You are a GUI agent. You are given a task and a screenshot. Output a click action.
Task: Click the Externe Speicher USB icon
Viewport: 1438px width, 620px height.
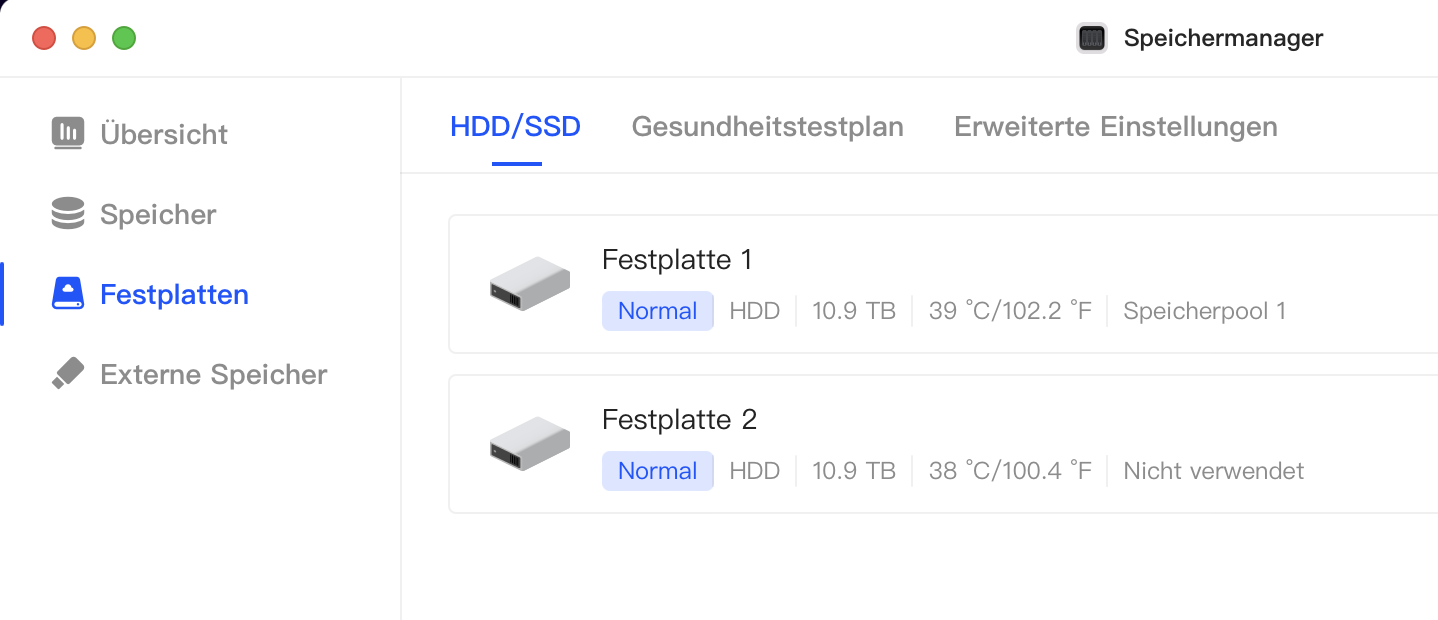coord(67,374)
